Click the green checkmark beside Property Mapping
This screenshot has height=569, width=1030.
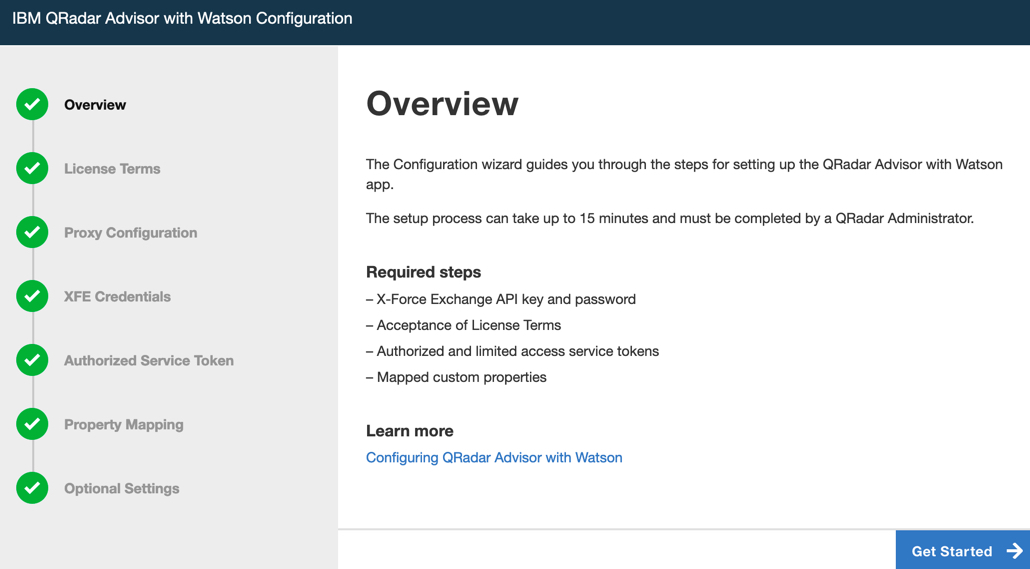tap(32, 424)
